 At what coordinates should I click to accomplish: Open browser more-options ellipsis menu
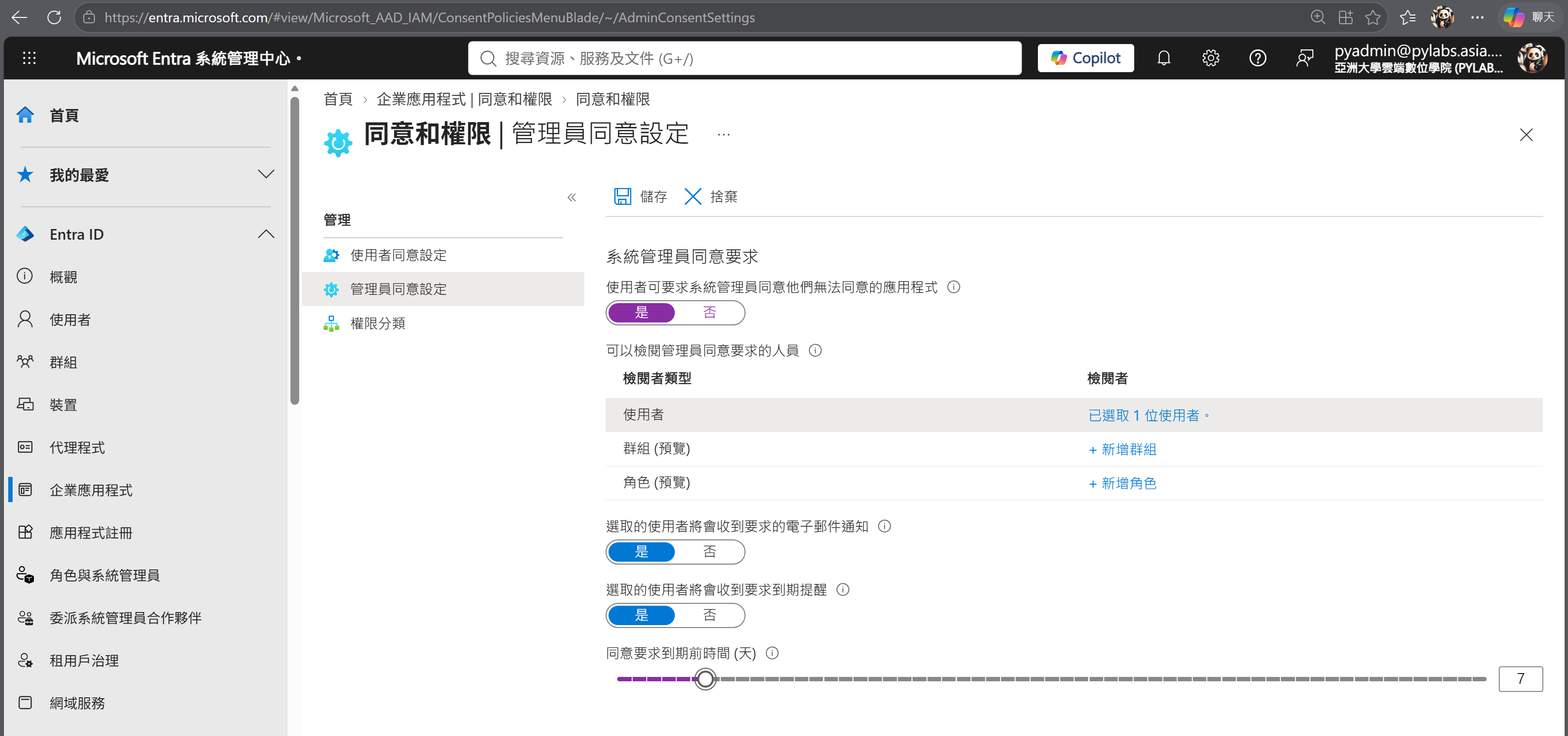[x=1477, y=17]
